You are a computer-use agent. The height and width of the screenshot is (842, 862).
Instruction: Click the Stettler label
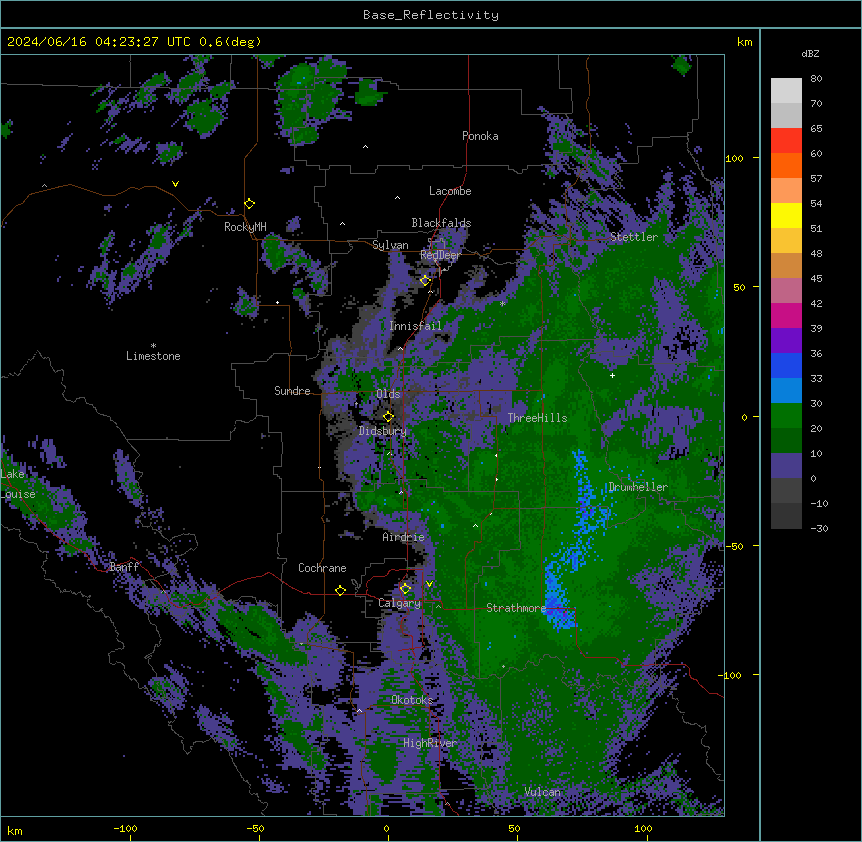634,237
